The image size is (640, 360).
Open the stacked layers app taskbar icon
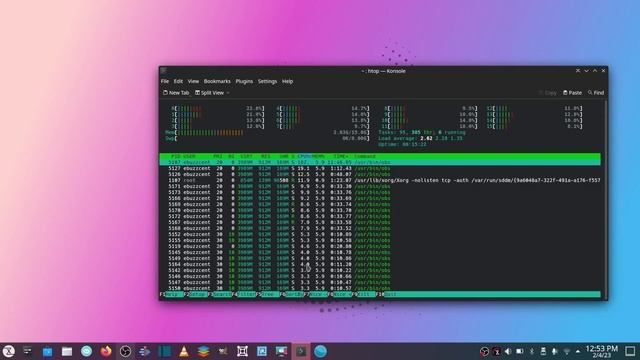coord(203,351)
